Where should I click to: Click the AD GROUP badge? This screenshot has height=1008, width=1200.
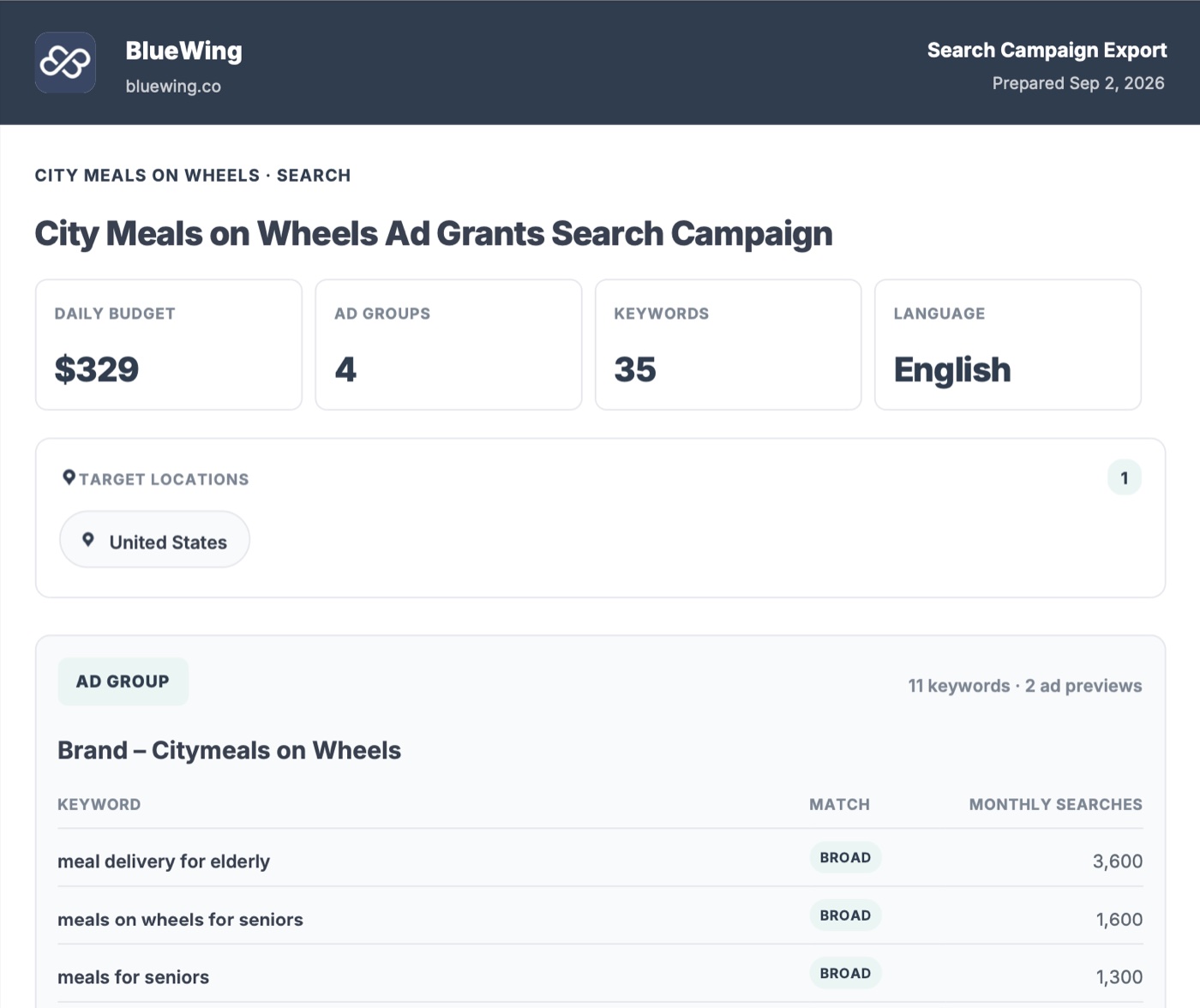click(x=123, y=681)
